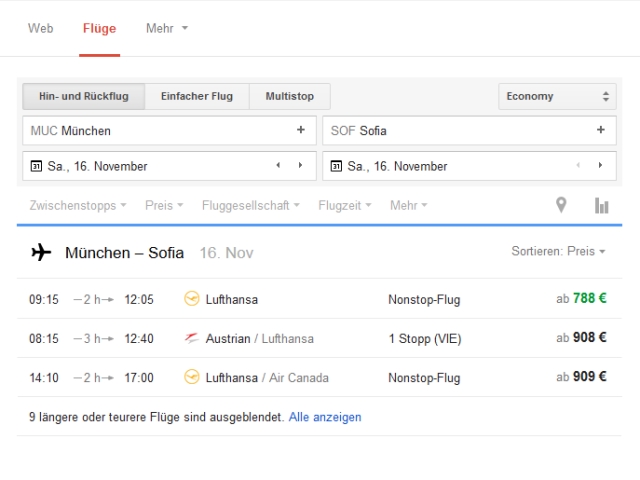The width and height of the screenshot is (640, 480).
Task: Change sorting via Sortieren: Preis
Action: click(558, 251)
